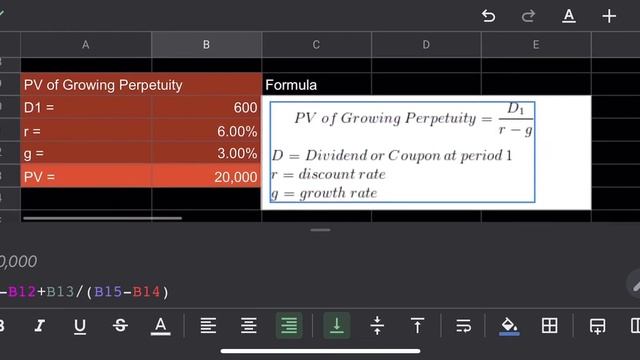The height and width of the screenshot is (360, 640).
Task: Select column A header
Action: pyautogui.click(x=86, y=44)
